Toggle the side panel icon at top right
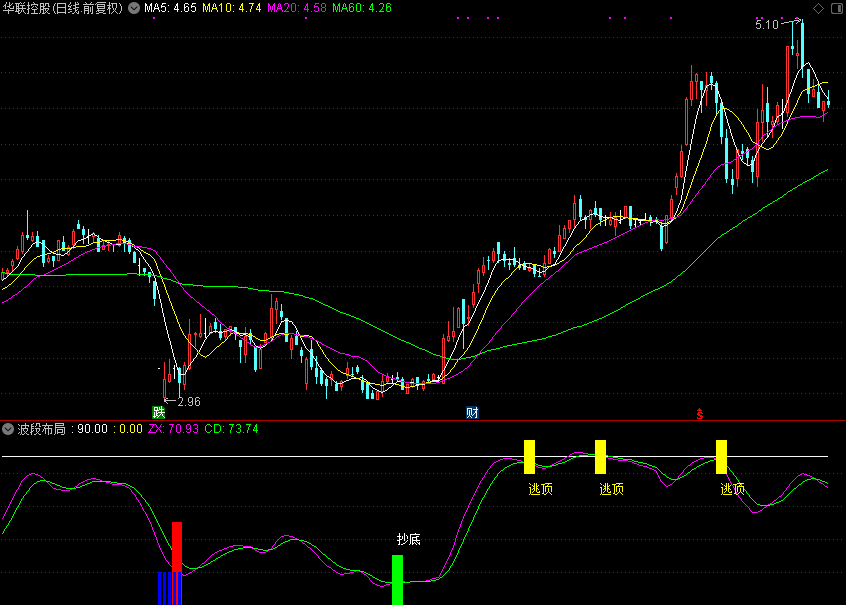 tap(837, 8)
